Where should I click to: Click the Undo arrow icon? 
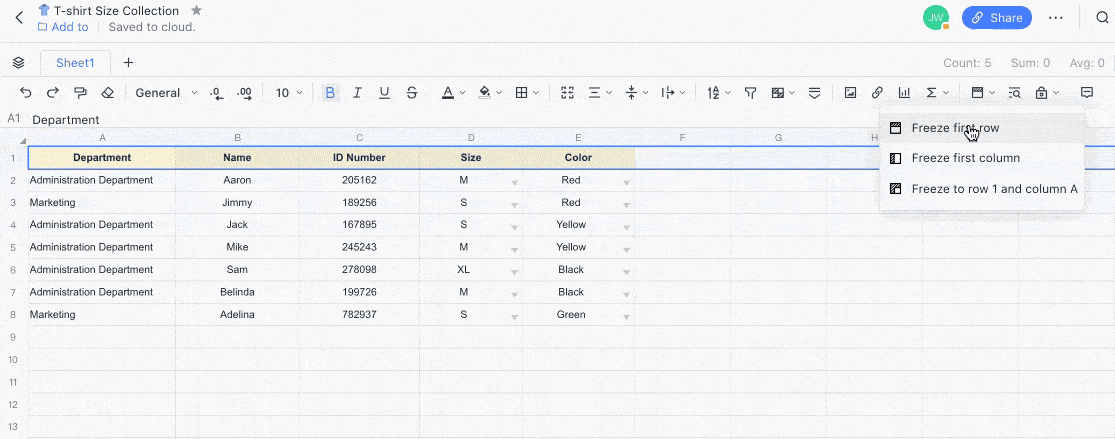tap(26, 93)
